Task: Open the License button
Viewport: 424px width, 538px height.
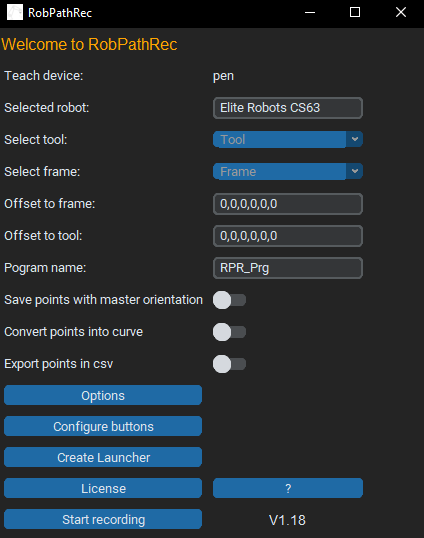Action: pos(103,488)
